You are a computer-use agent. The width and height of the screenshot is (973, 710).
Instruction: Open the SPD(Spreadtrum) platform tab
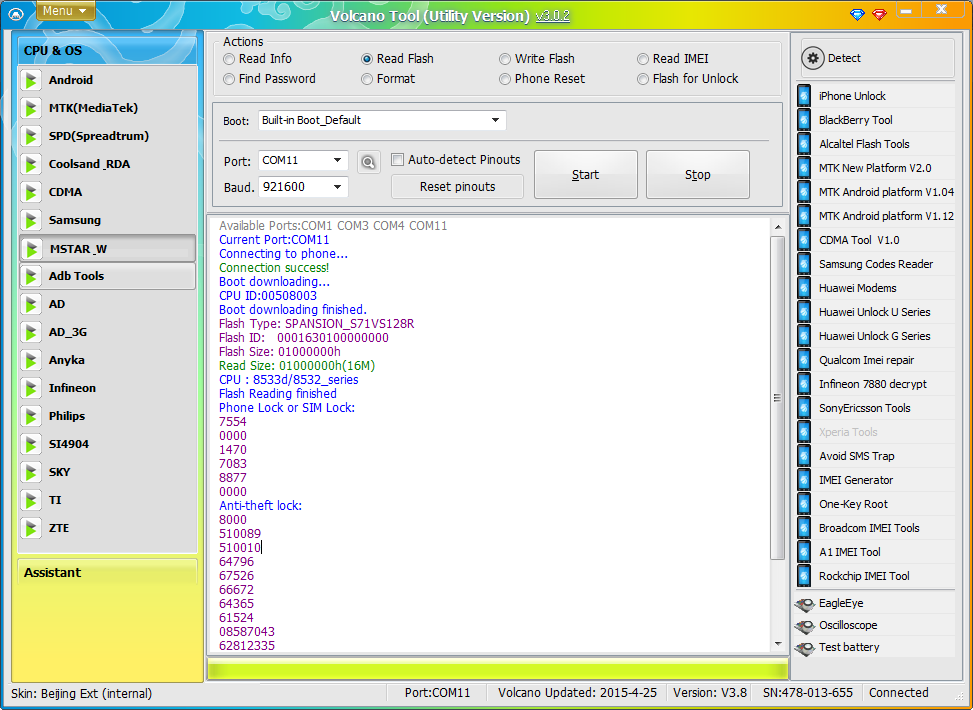[x=108, y=136]
